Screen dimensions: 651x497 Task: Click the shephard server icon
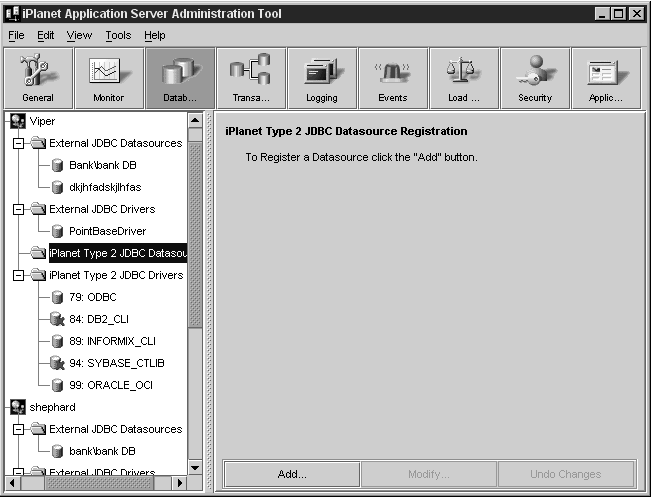point(18,407)
